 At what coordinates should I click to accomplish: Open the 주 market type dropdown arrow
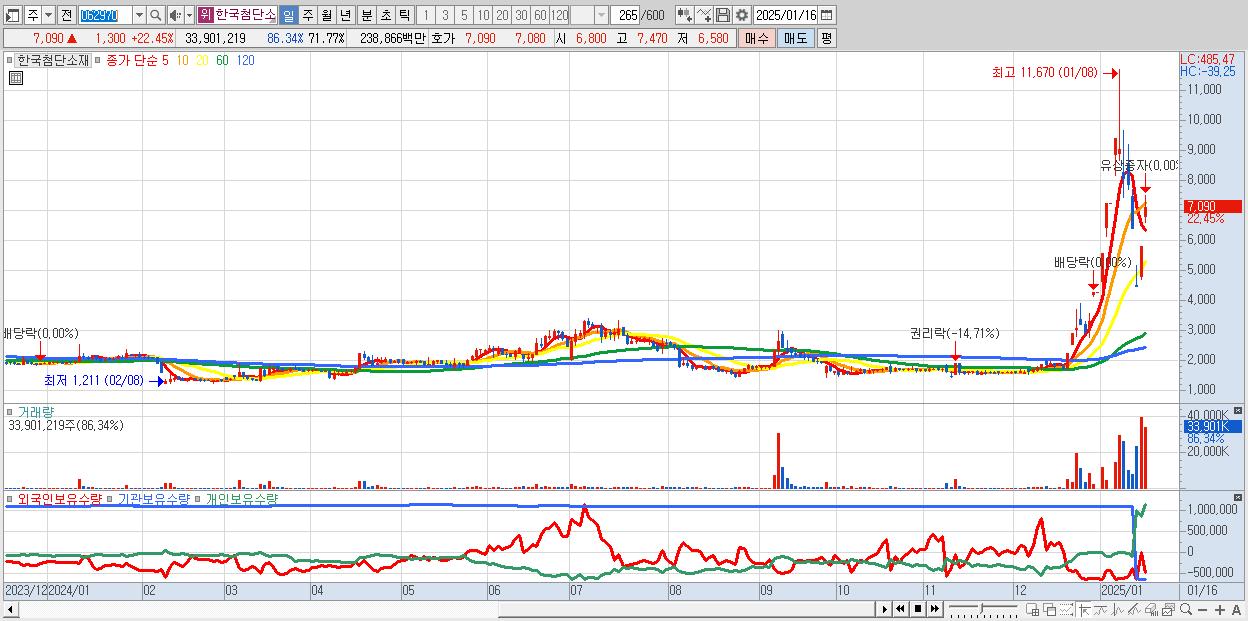tap(49, 15)
